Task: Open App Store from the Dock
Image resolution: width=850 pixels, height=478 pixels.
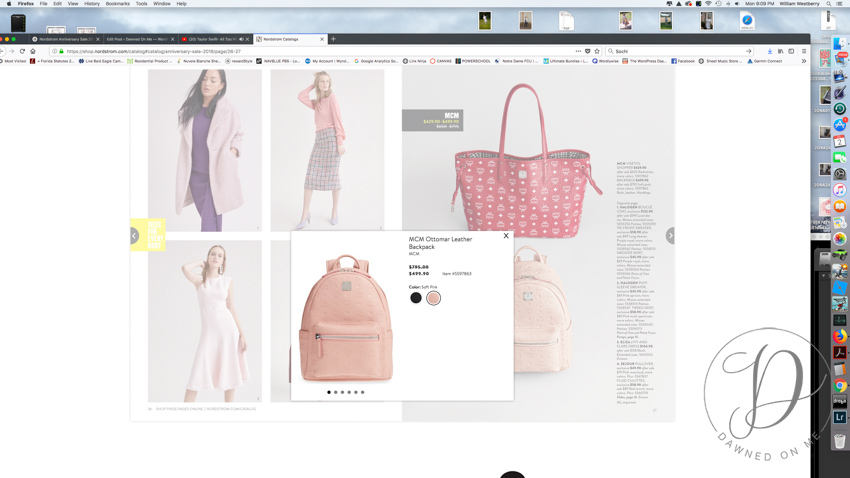Action: (840, 125)
